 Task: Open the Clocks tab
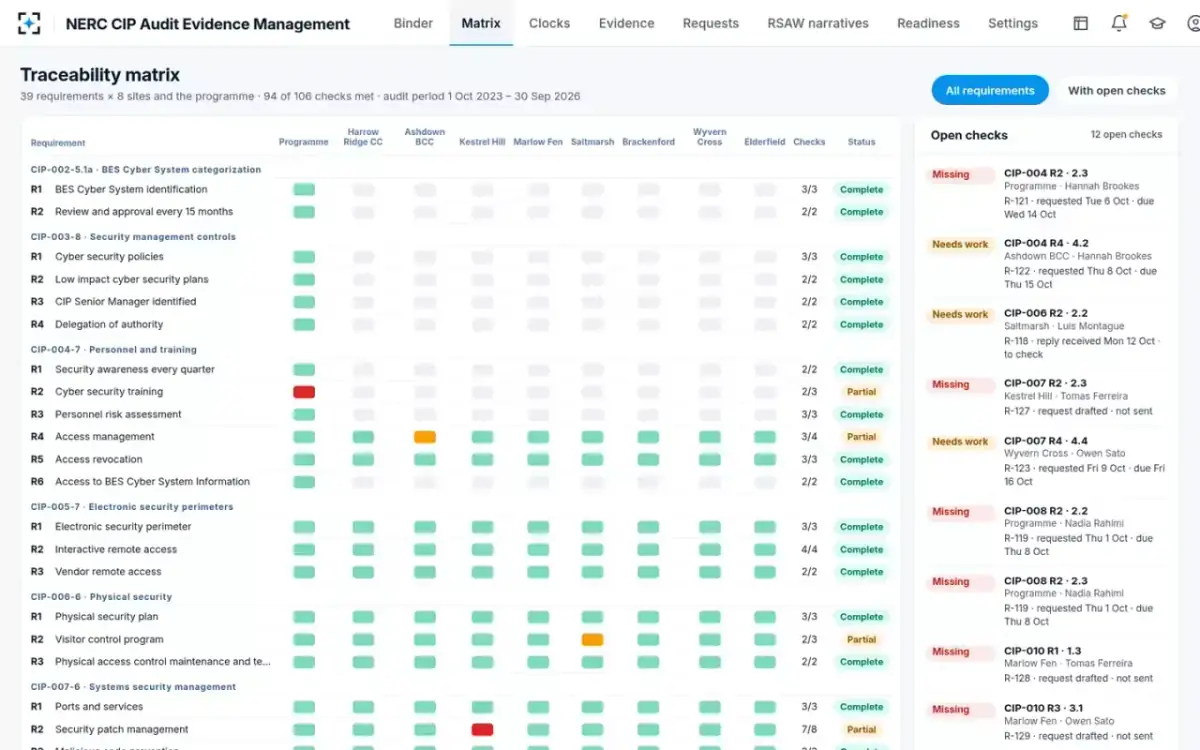tap(549, 23)
